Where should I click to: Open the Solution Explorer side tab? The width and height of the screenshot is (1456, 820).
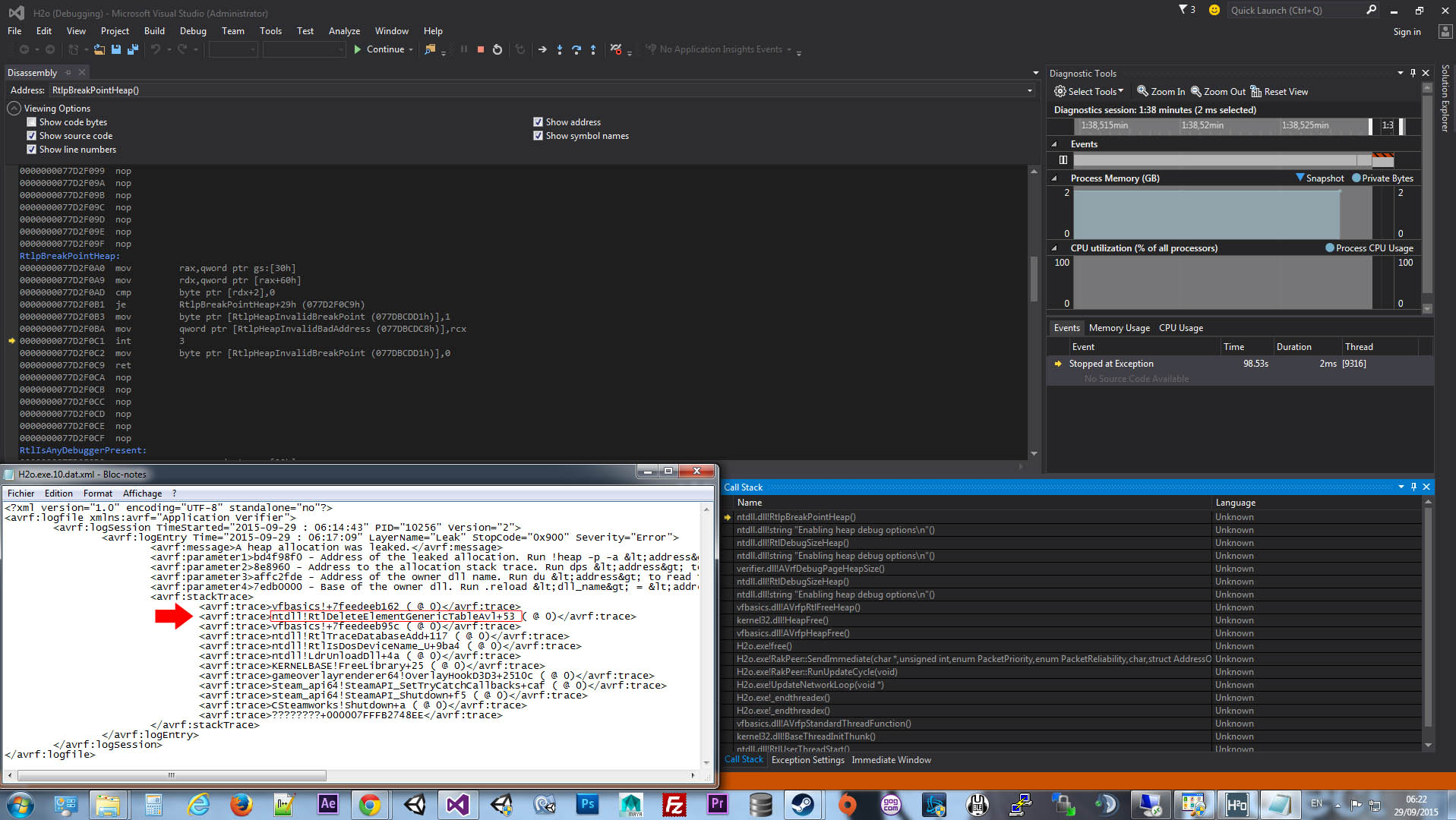coord(1445,99)
